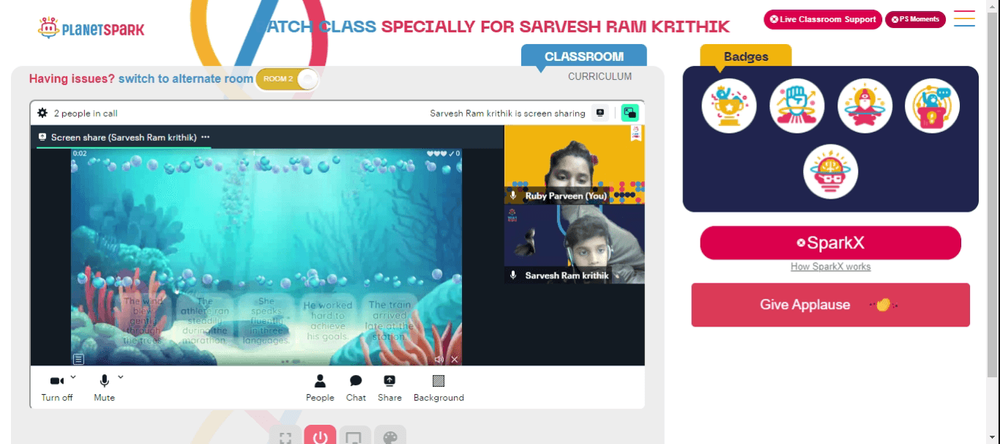Click the palette icon below the call
The image size is (1000, 444).
(x=390, y=438)
